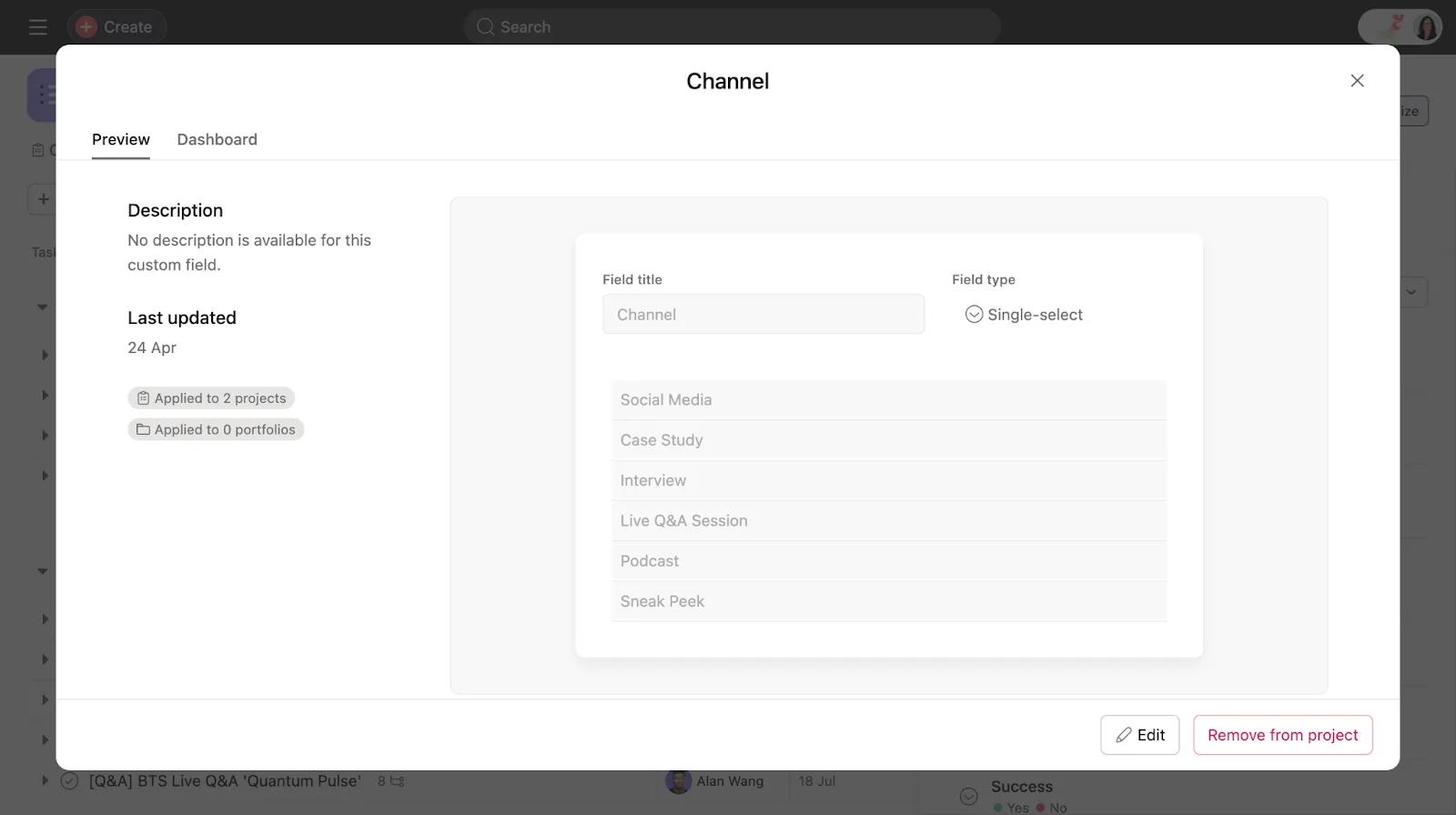Click the pencil icon on Edit
This screenshot has width=1456, height=815.
click(x=1124, y=735)
